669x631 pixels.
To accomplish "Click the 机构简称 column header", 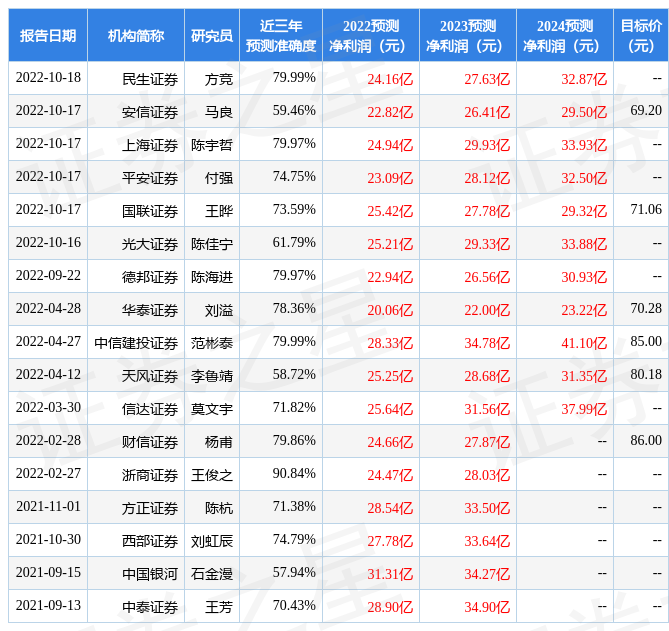I will [136, 35].
